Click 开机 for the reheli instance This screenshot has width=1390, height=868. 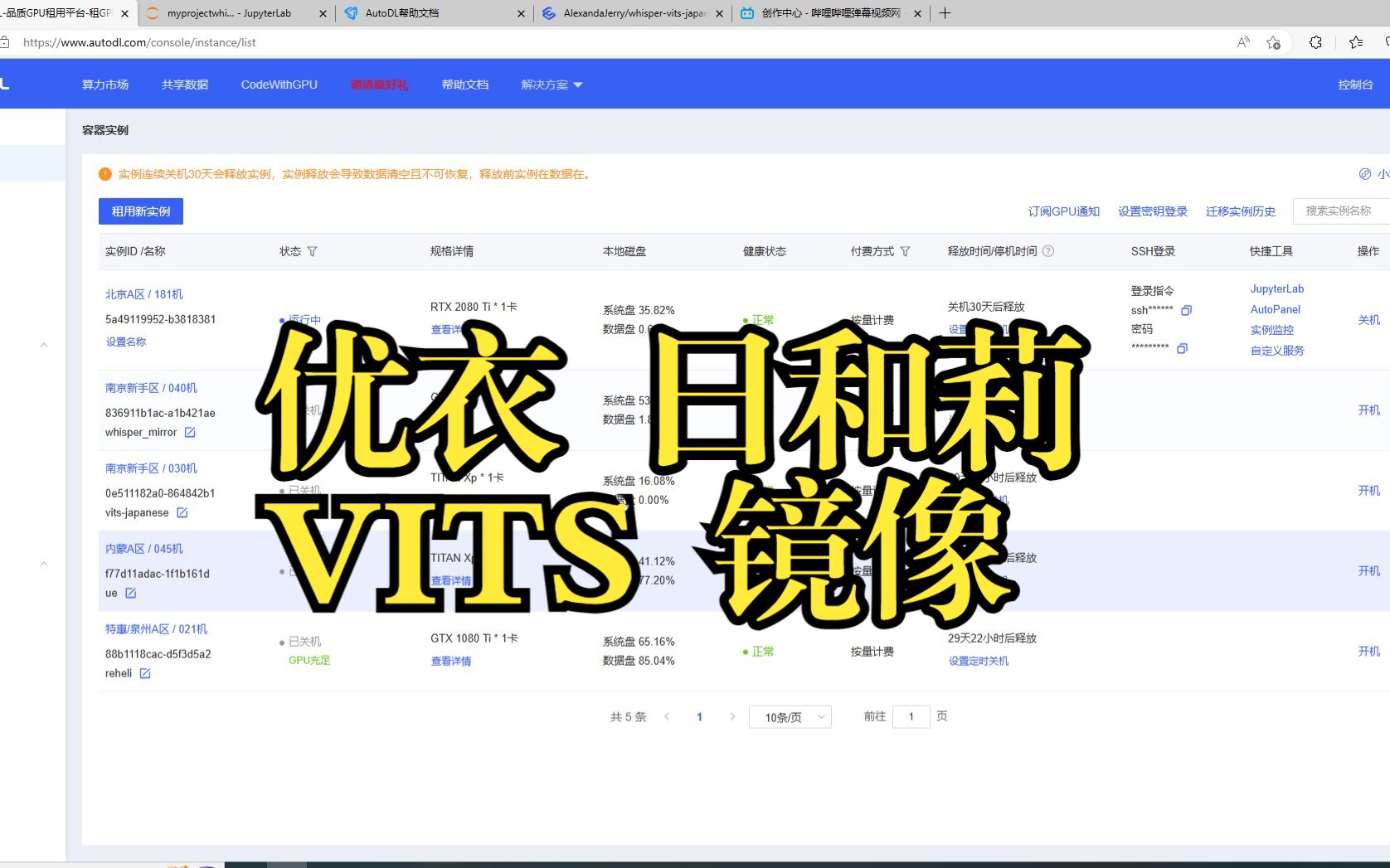pos(1368,652)
